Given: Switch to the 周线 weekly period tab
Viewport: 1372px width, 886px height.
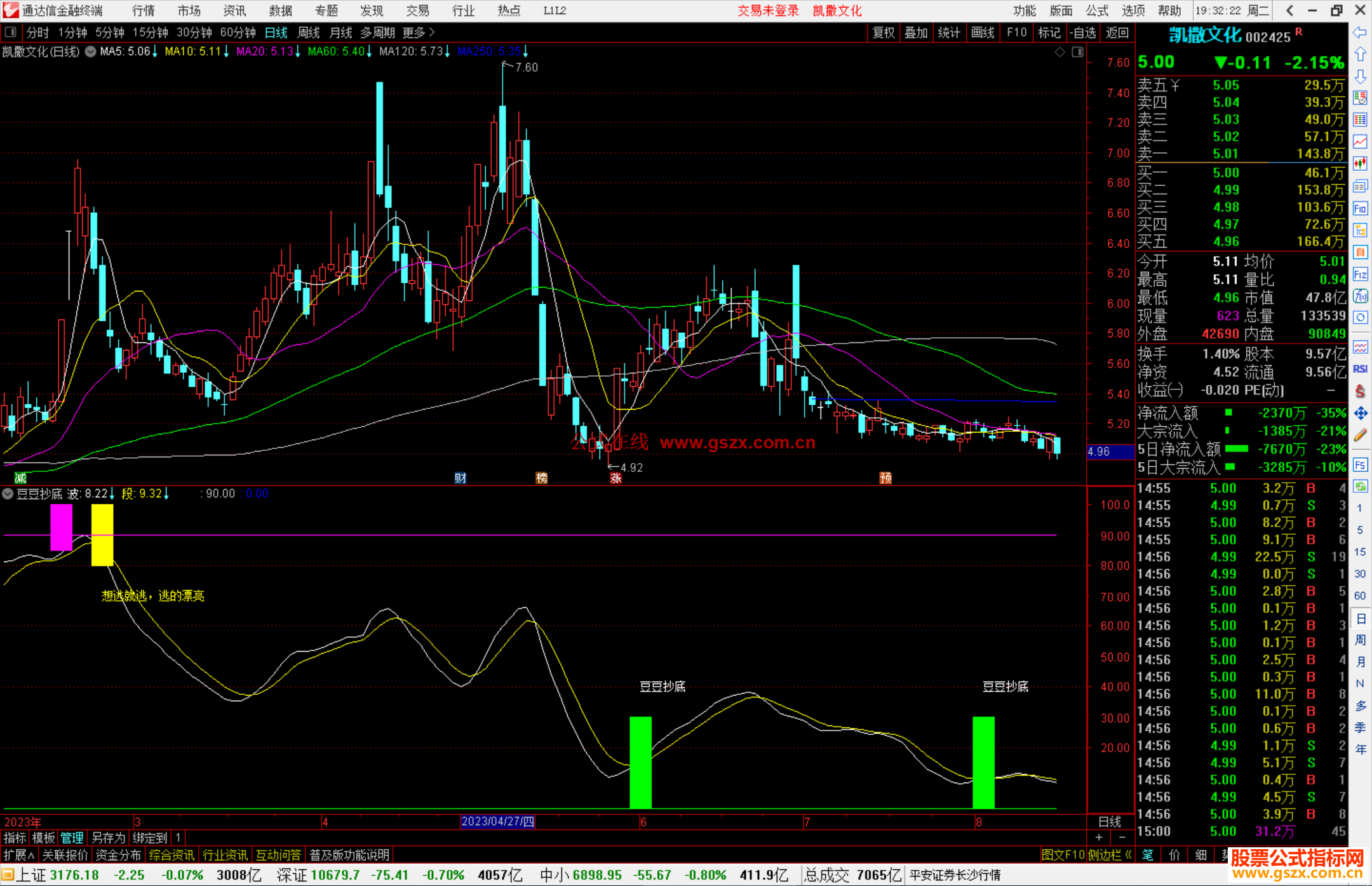Looking at the screenshot, I should click(x=309, y=32).
